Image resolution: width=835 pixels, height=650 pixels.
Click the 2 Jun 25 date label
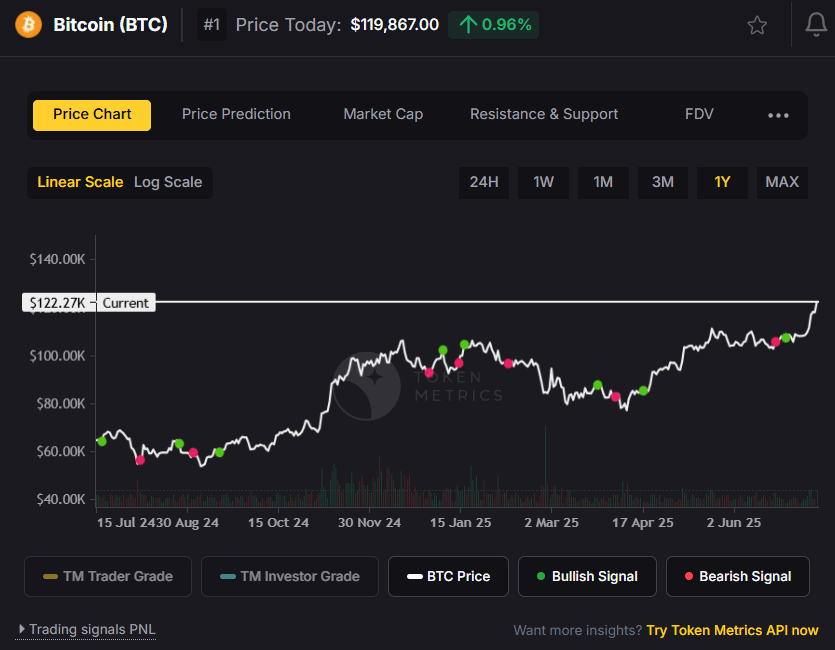(x=733, y=523)
